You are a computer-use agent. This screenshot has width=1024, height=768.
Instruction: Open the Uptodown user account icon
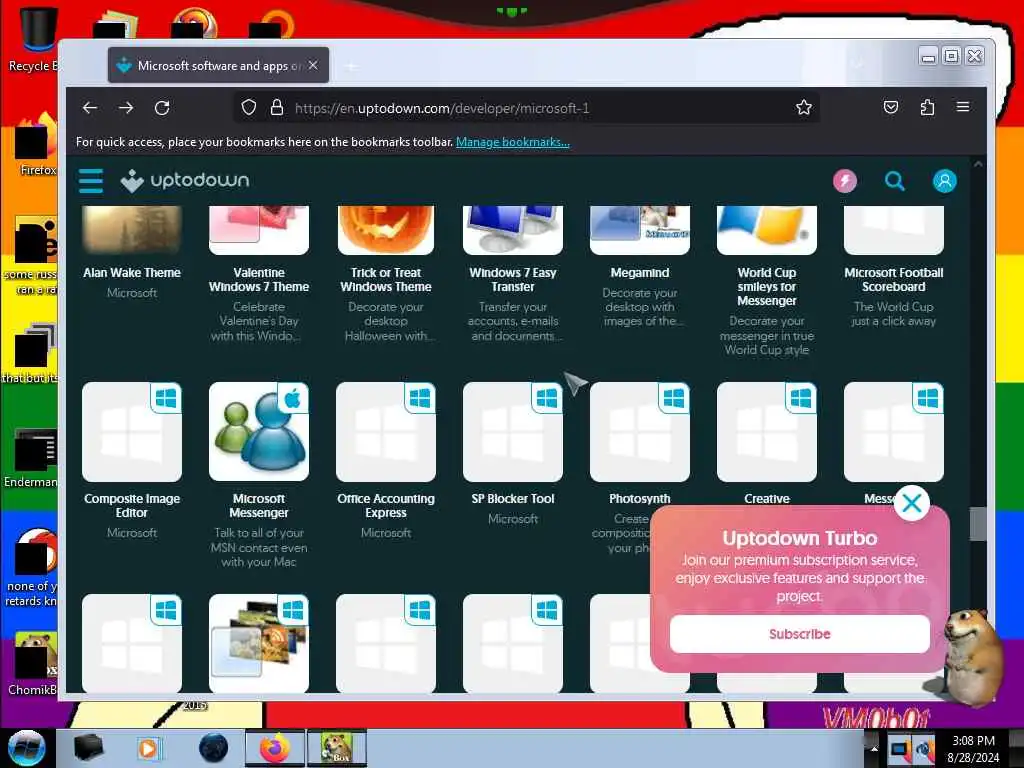click(944, 181)
